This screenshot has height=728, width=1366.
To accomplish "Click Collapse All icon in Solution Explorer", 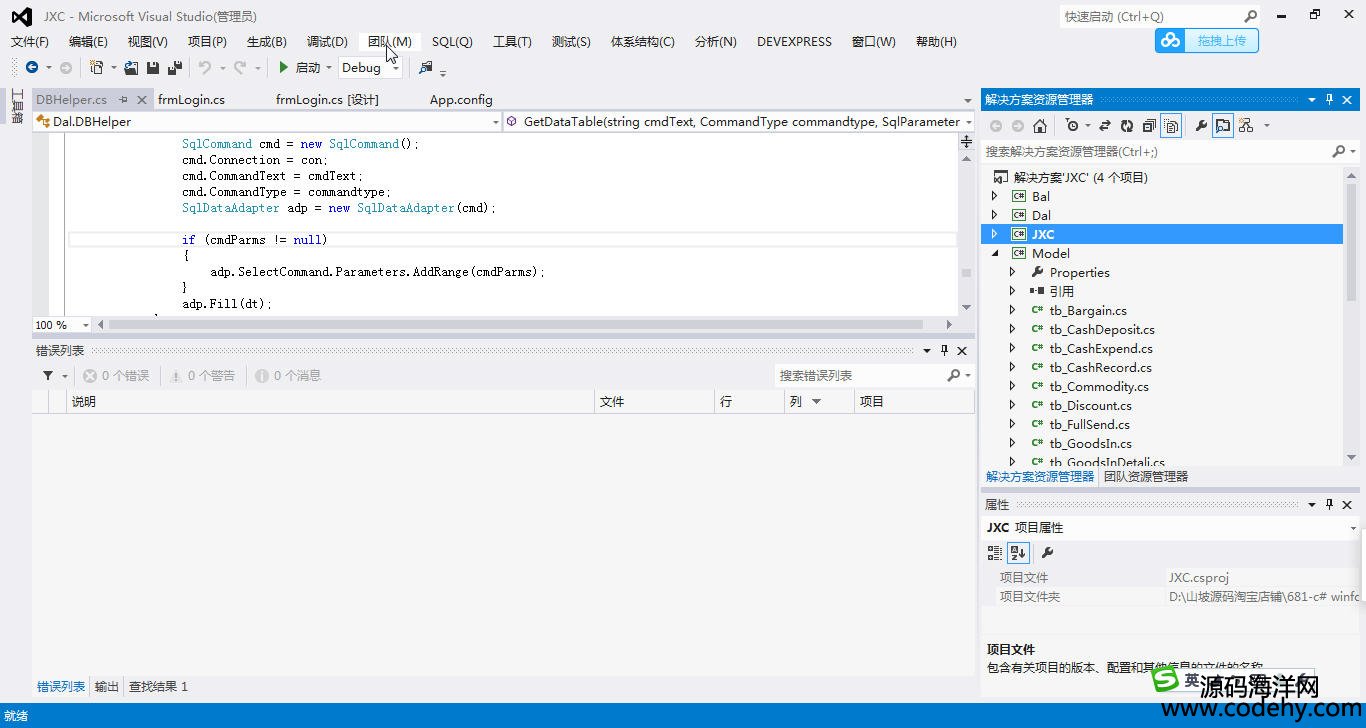I will point(1149,126).
